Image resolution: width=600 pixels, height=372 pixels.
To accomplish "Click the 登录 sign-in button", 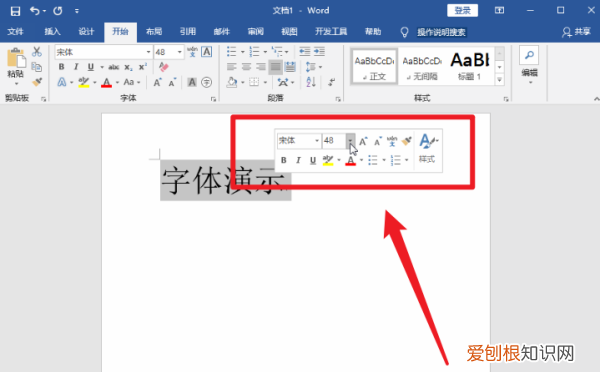I will click(x=462, y=11).
